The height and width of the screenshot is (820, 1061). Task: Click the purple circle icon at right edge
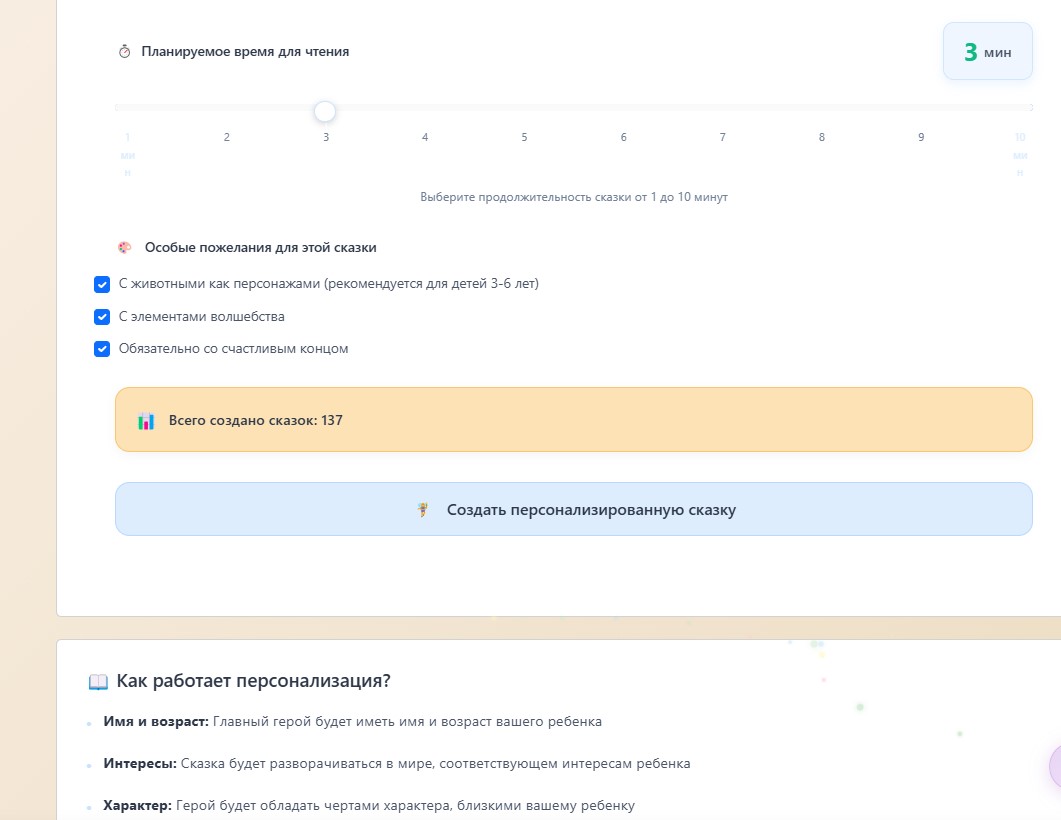click(x=1056, y=767)
